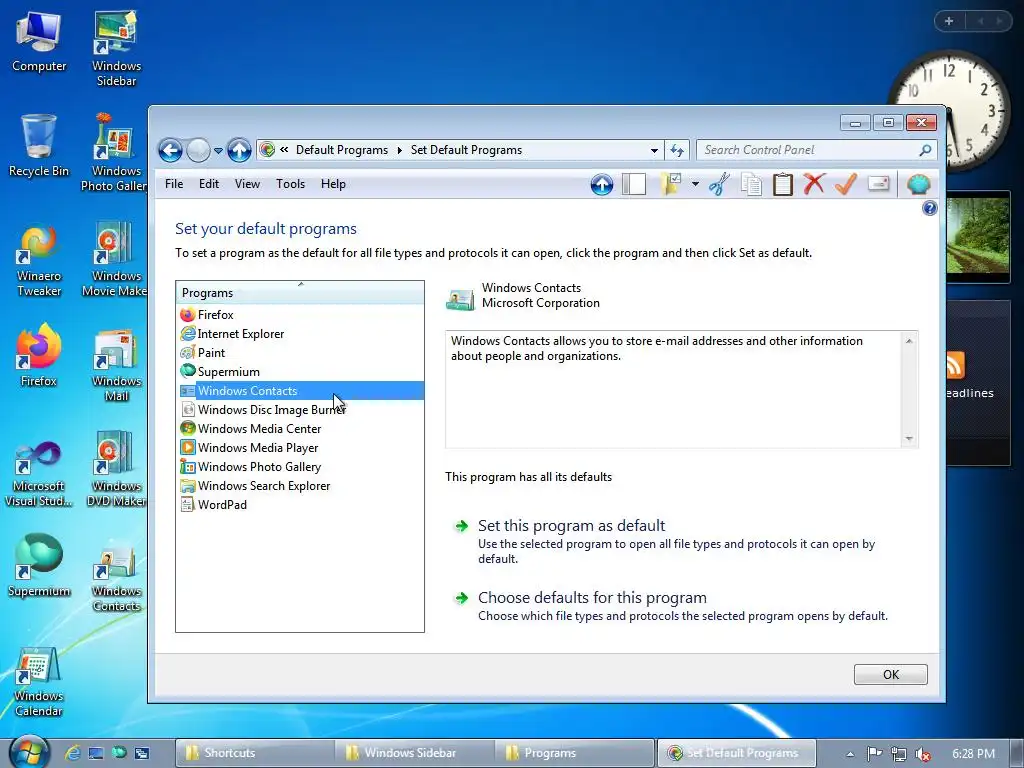Click the Firefox desktop shortcut
Viewport: 1024px width, 768px height.
click(39, 355)
